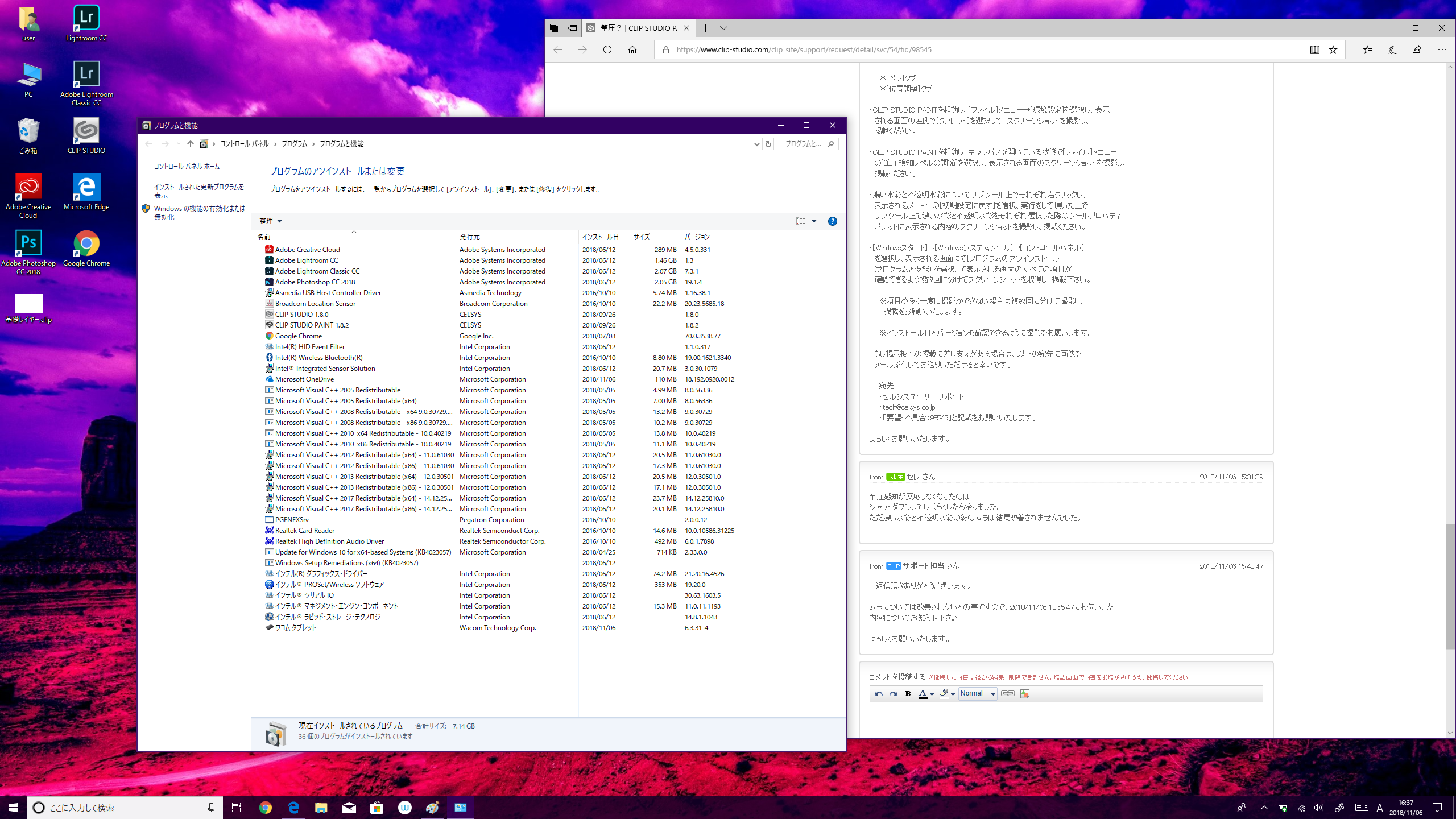Add page to favorites with star icon
This screenshot has height=819, width=1456.
click(x=1333, y=50)
